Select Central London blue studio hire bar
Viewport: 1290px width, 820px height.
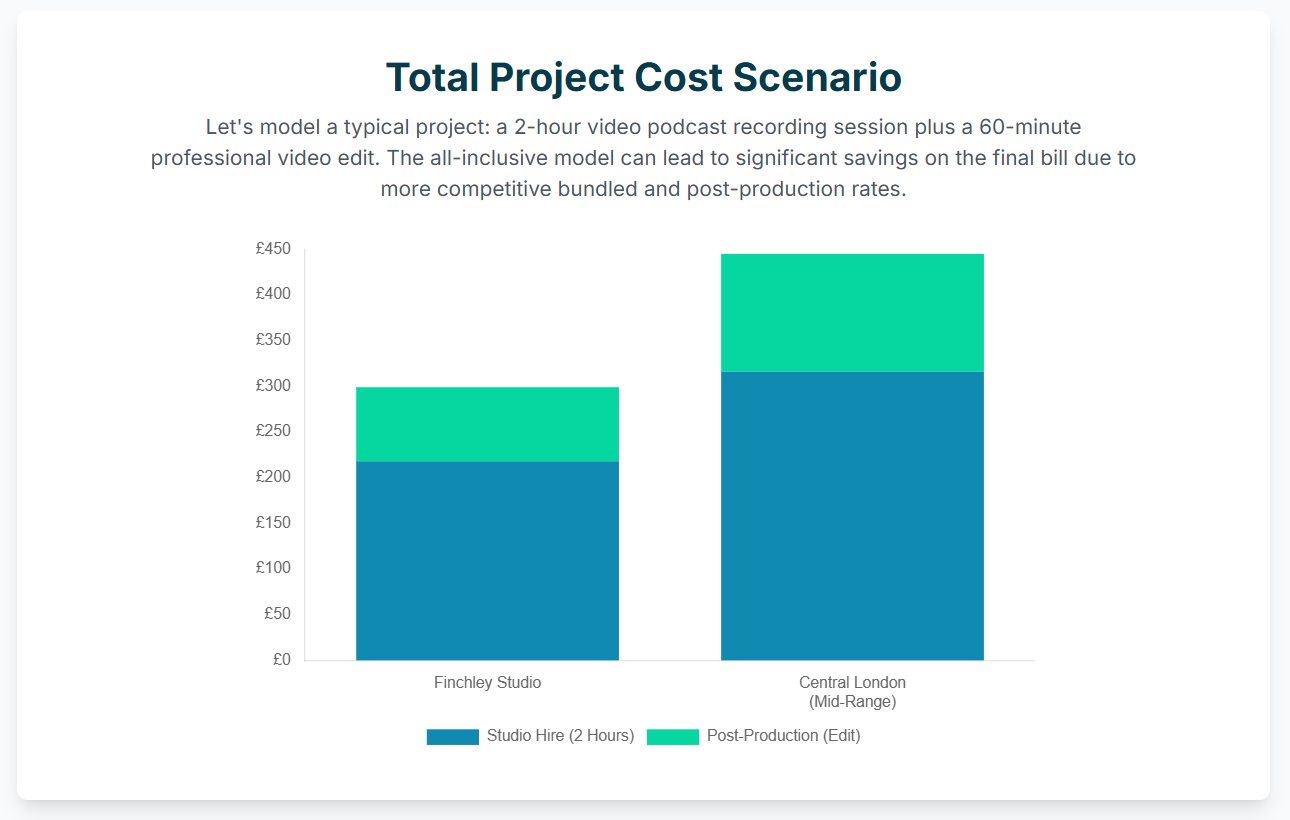point(853,516)
